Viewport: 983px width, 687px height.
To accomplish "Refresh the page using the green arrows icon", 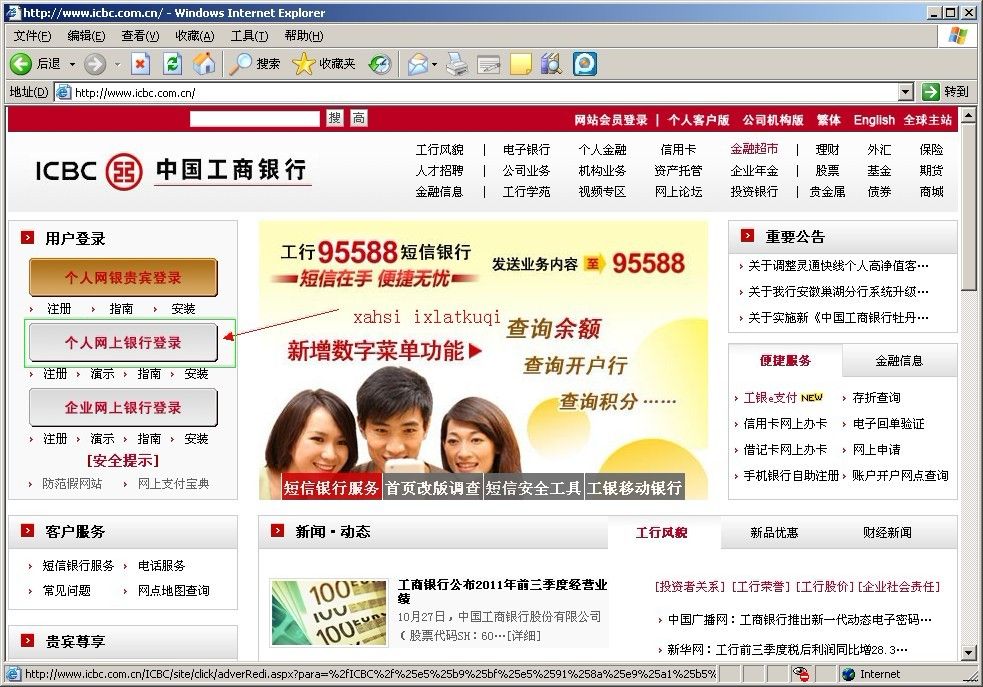I will [x=172, y=64].
